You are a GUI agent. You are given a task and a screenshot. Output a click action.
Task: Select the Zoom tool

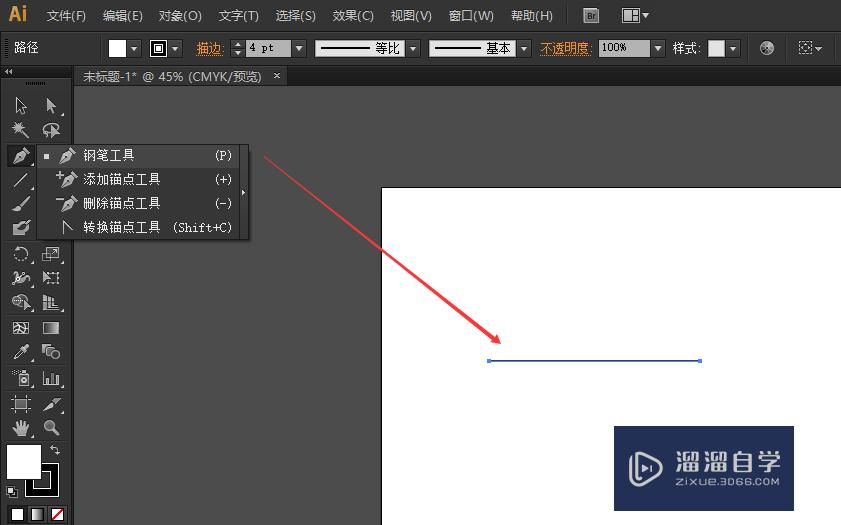pyautogui.click(x=51, y=427)
